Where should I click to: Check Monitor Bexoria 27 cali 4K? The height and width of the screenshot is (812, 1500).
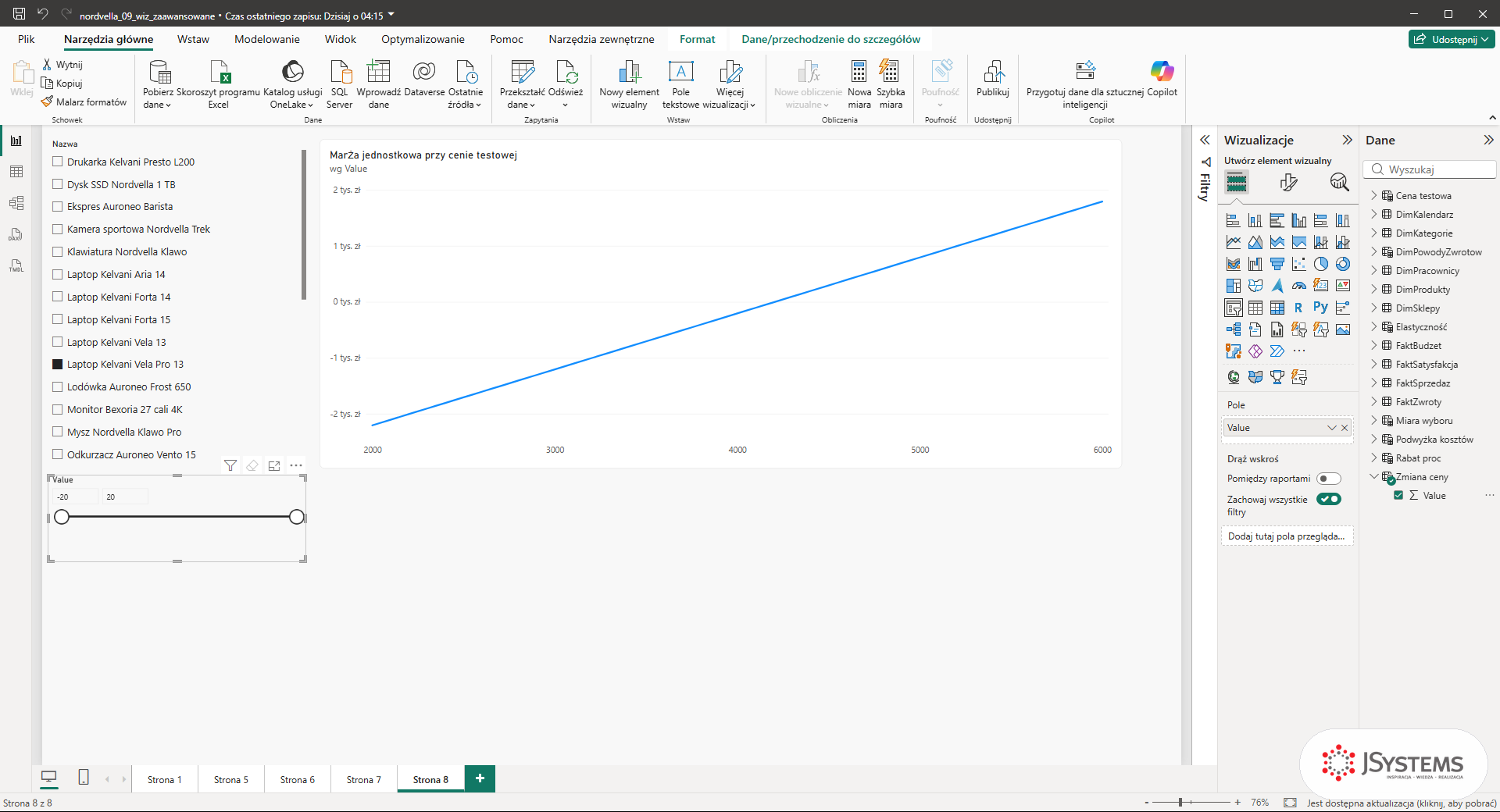57,409
